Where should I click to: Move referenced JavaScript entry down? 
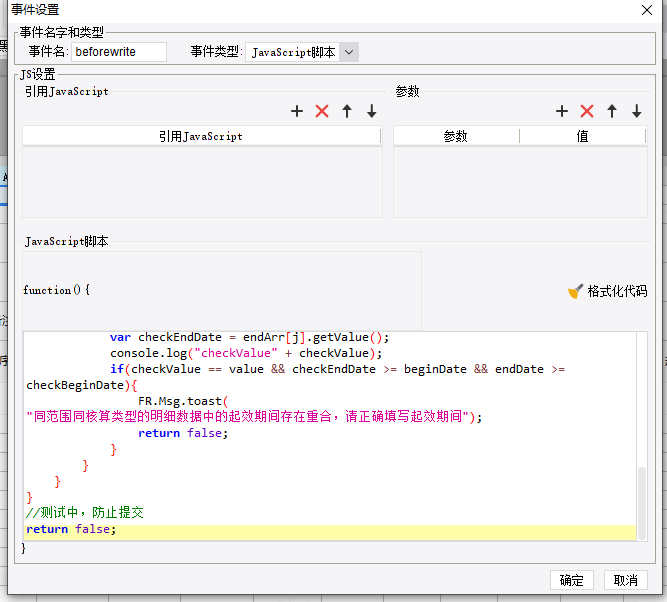pyautogui.click(x=372, y=111)
